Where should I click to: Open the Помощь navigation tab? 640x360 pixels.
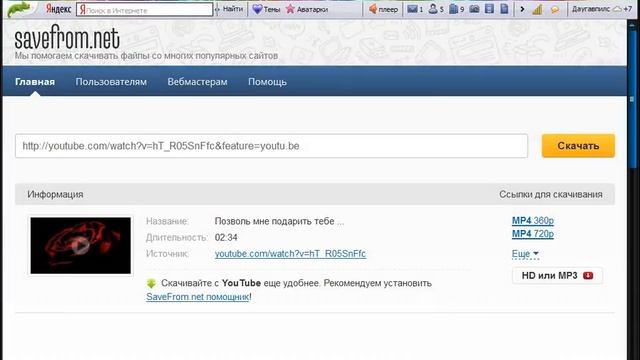[x=267, y=82]
